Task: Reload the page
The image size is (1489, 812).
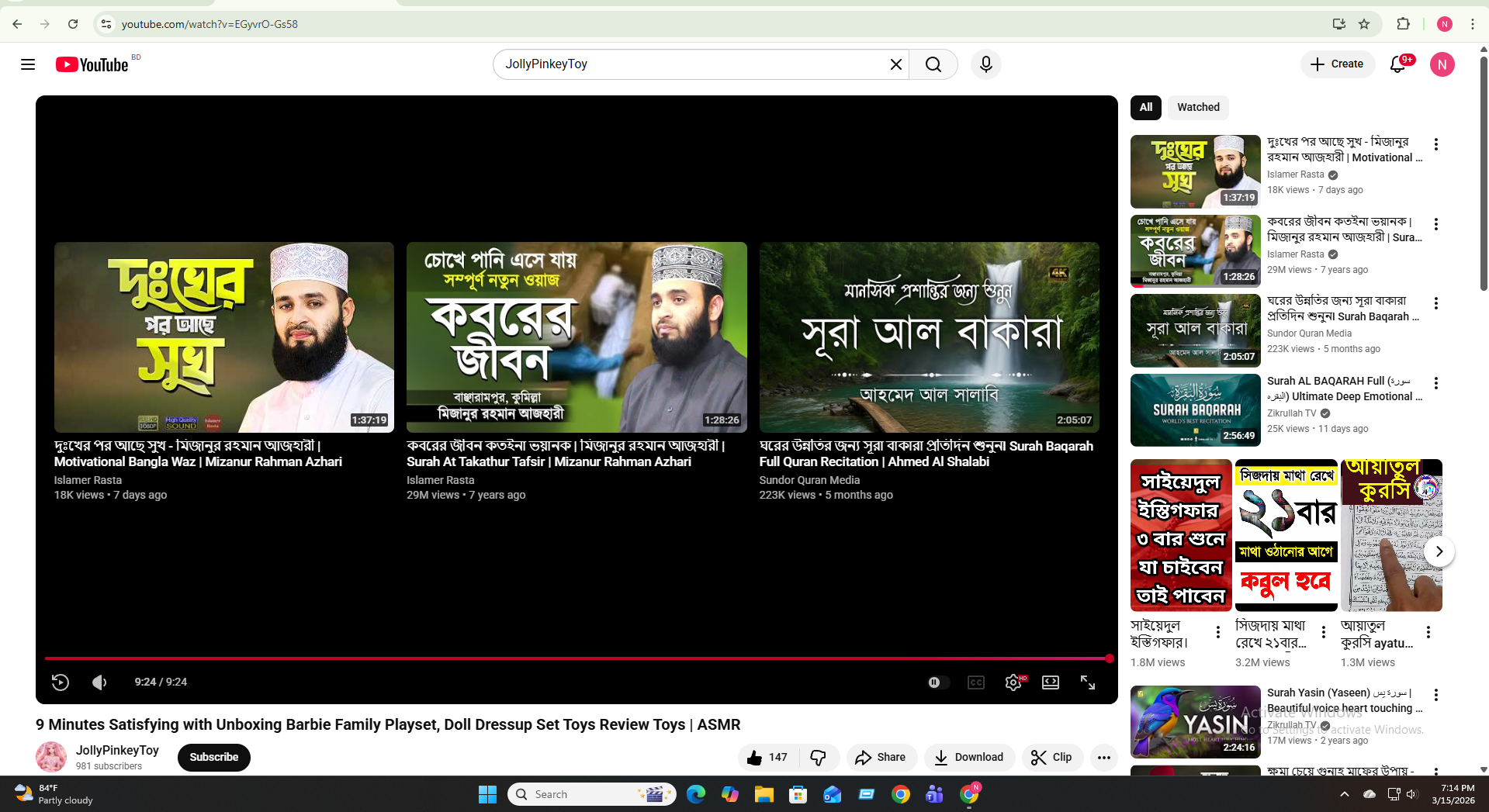Action: (x=73, y=24)
